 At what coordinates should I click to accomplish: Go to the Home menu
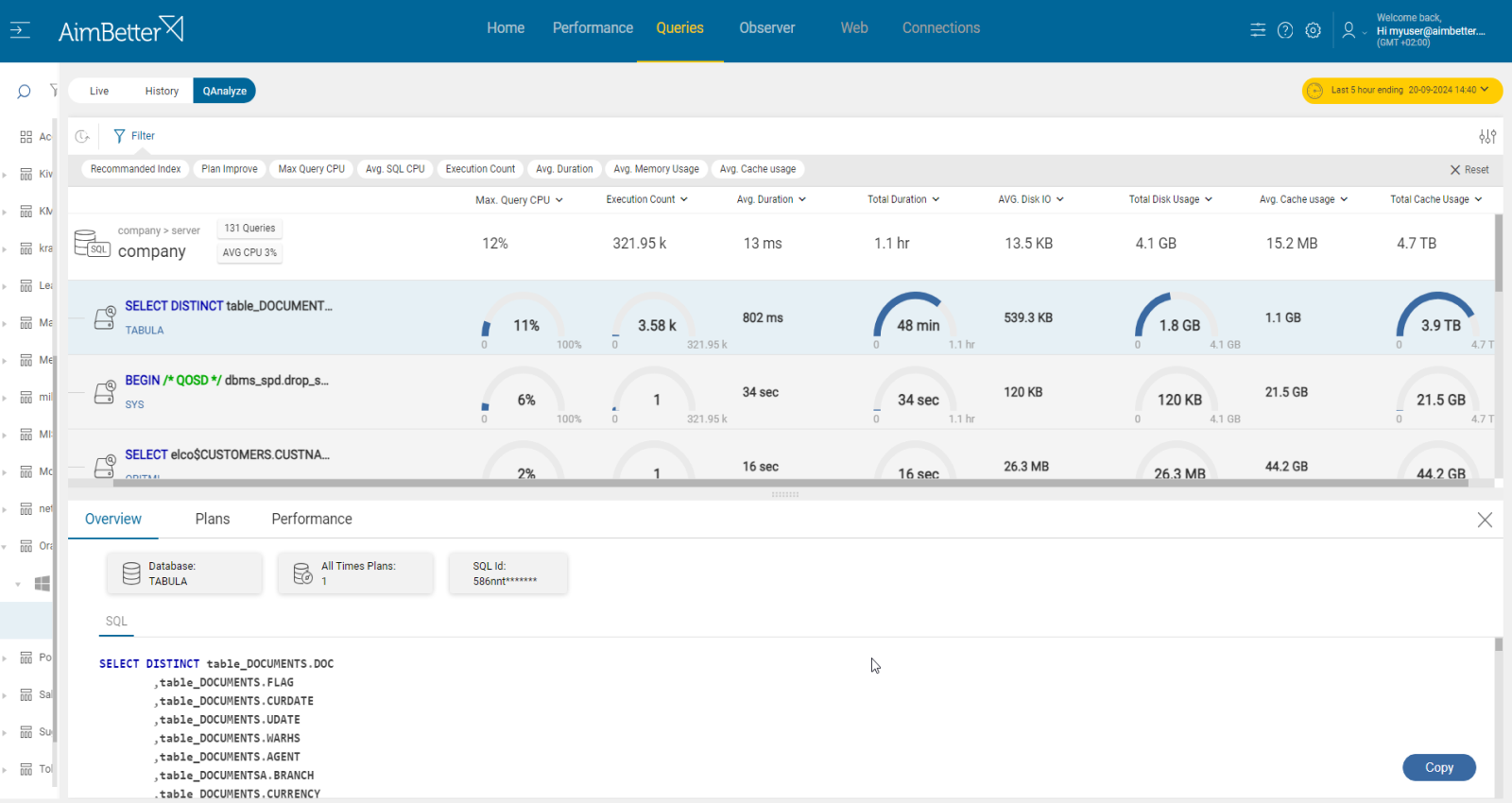tap(506, 28)
